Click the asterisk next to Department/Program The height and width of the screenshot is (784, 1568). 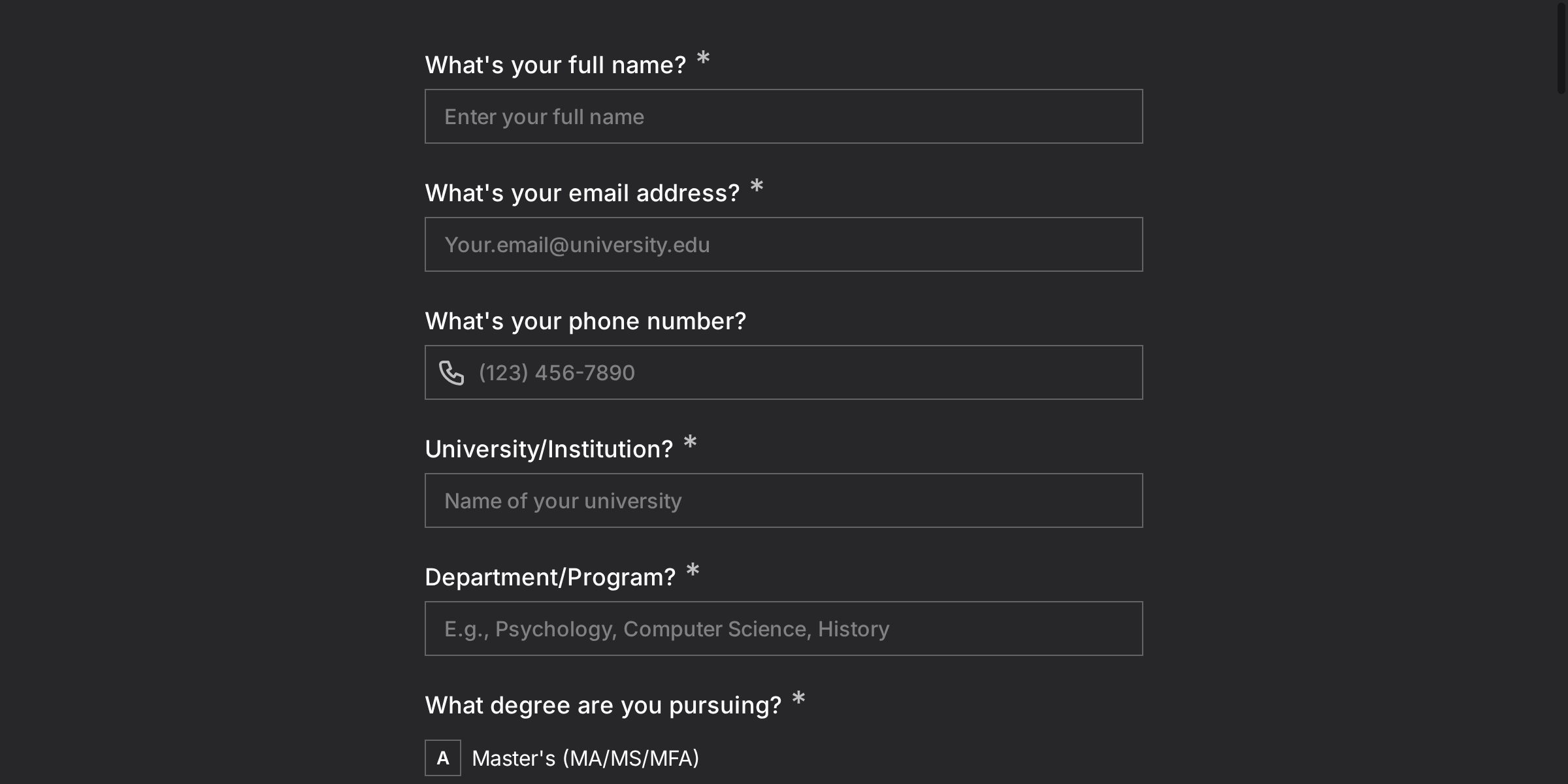(693, 571)
